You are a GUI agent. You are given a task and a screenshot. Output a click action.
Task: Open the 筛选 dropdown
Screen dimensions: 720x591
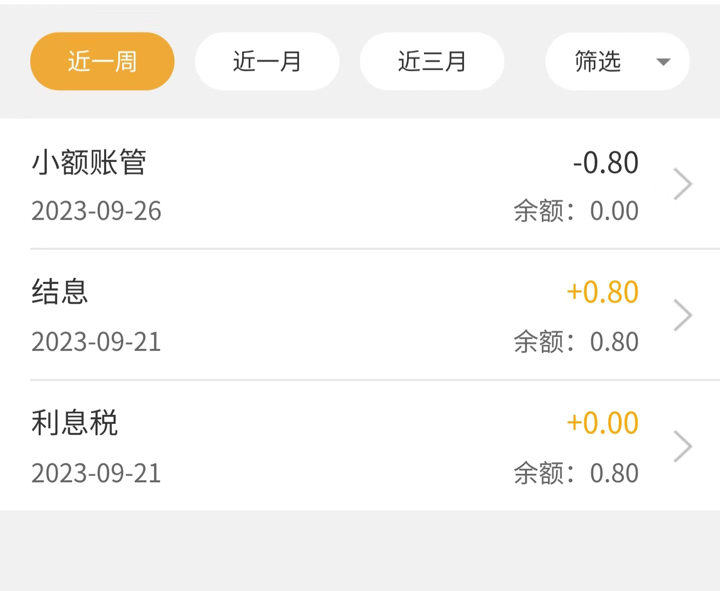(x=617, y=61)
